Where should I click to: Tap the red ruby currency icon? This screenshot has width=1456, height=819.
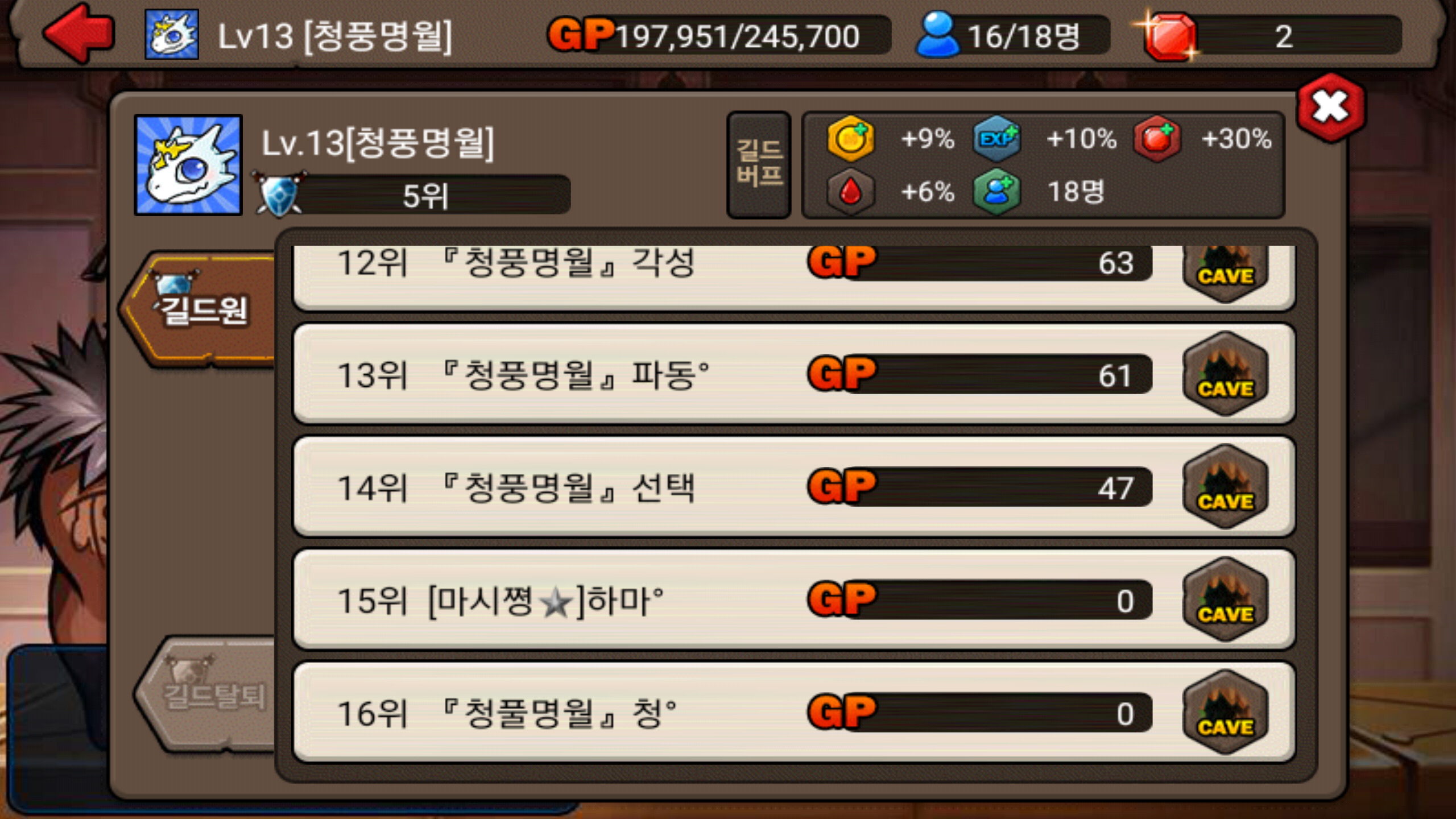tap(1168, 35)
